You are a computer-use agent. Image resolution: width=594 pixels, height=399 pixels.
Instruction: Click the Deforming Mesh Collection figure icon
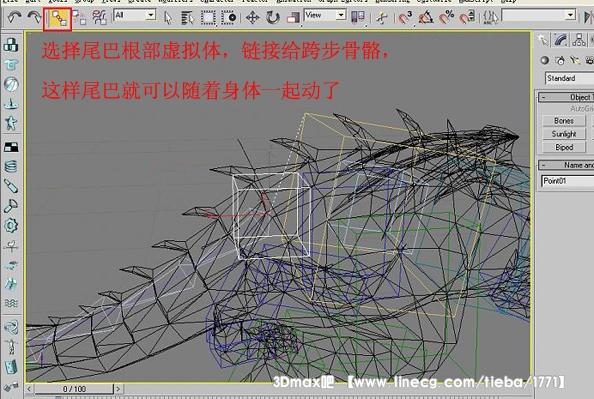coord(11,123)
